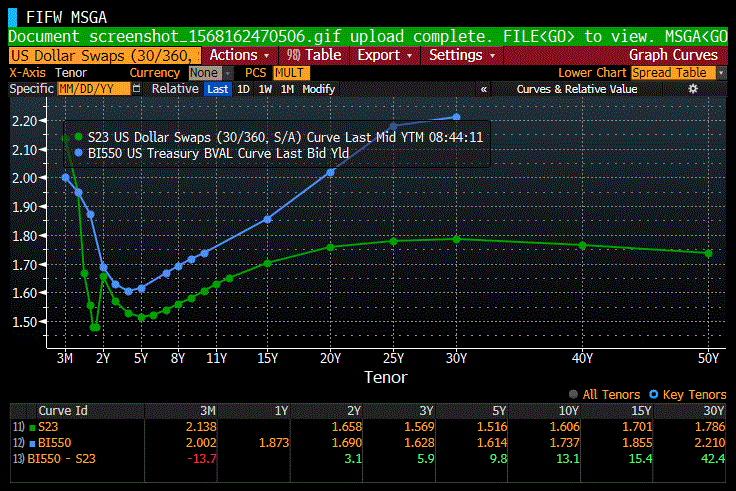Open the Actions dropdown menu
Screen dimensions: 736x491
239,55
